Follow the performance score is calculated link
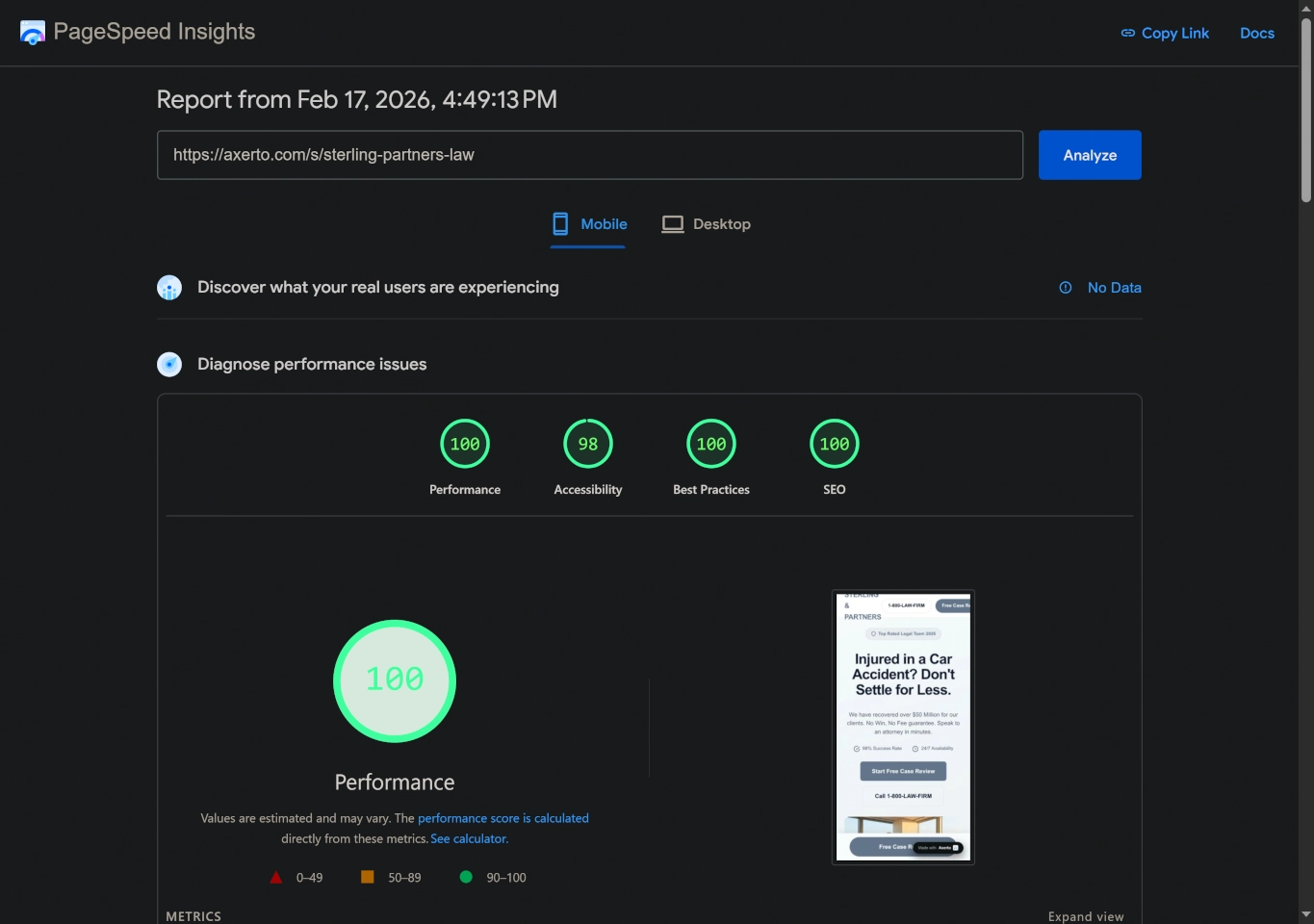 (x=503, y=818)
